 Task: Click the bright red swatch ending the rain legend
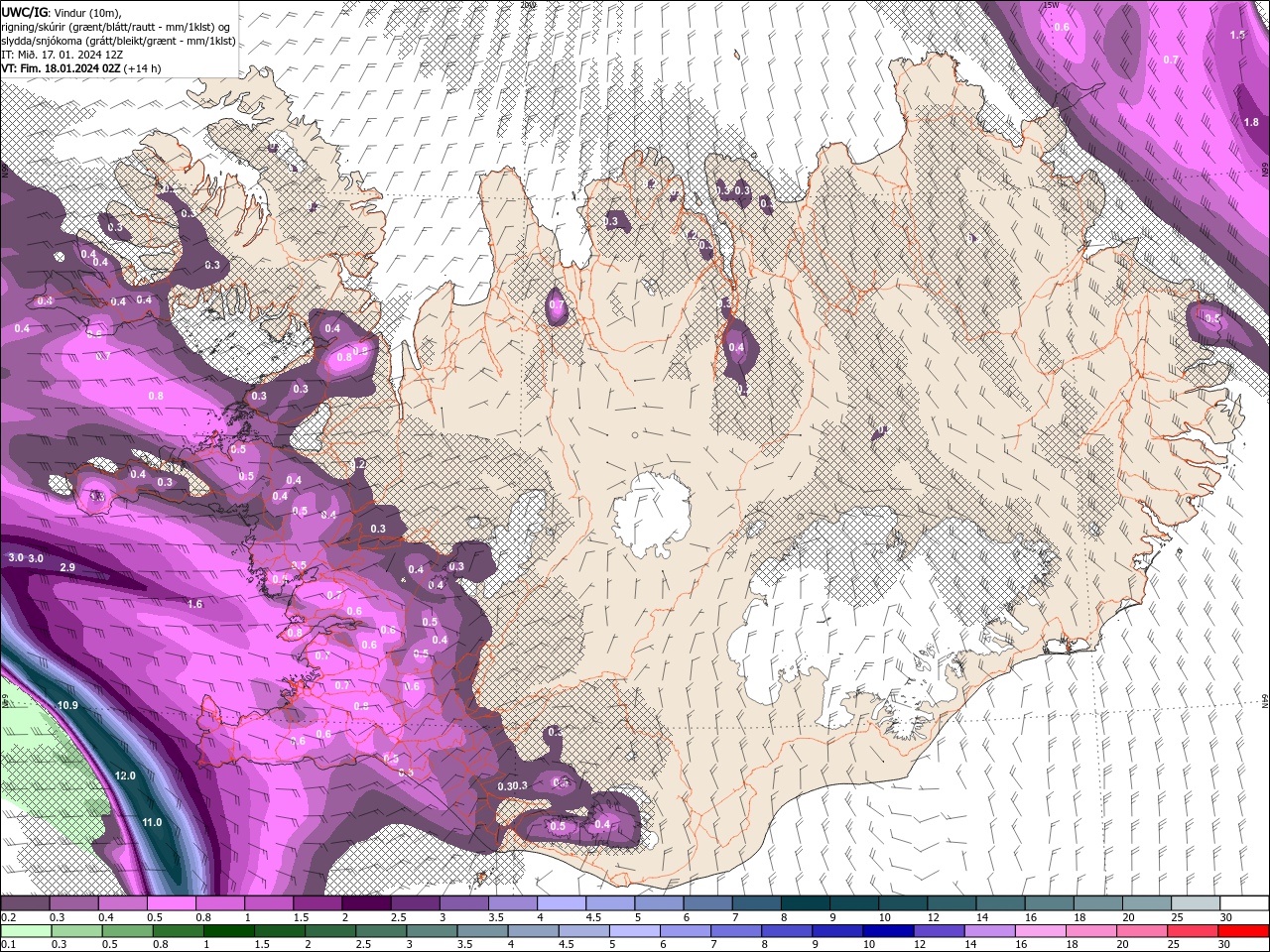pos(1243,930)
